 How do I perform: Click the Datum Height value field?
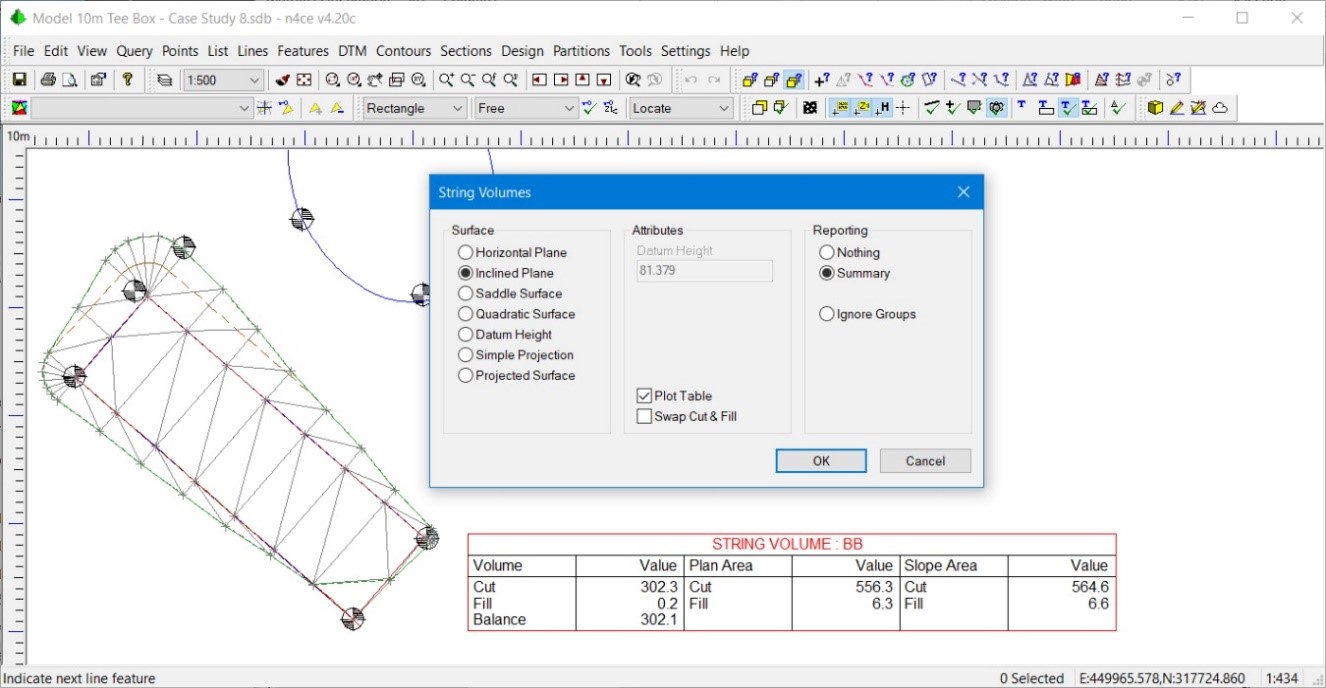[704, 271]
